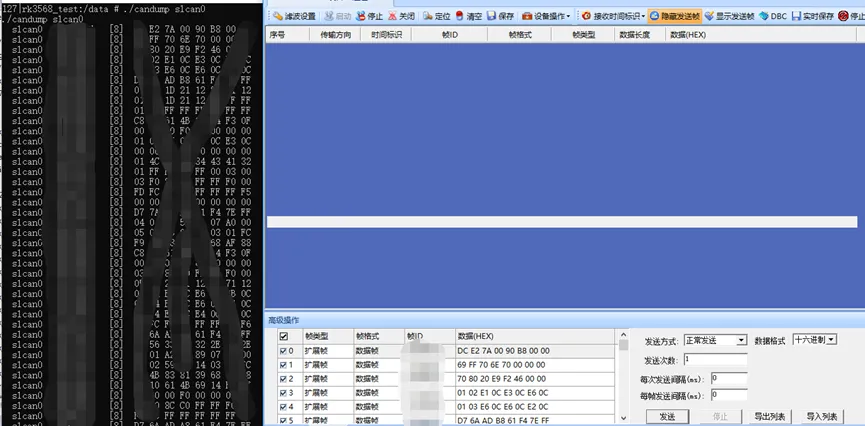Click the 时间标识 column header
This screenshot has height=426, width=865.
point(386,35)
